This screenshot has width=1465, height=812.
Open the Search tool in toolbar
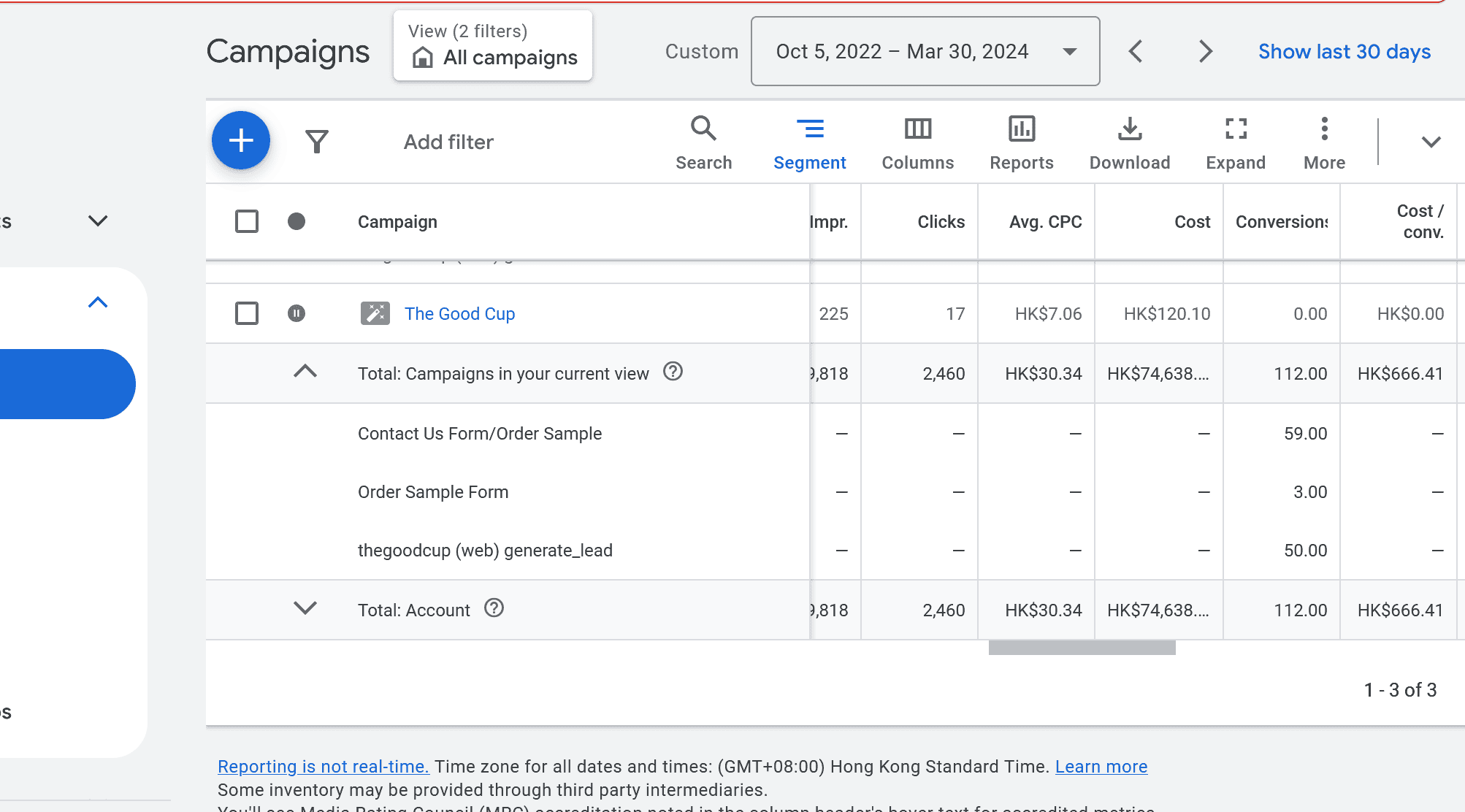[x=703, y=142]
